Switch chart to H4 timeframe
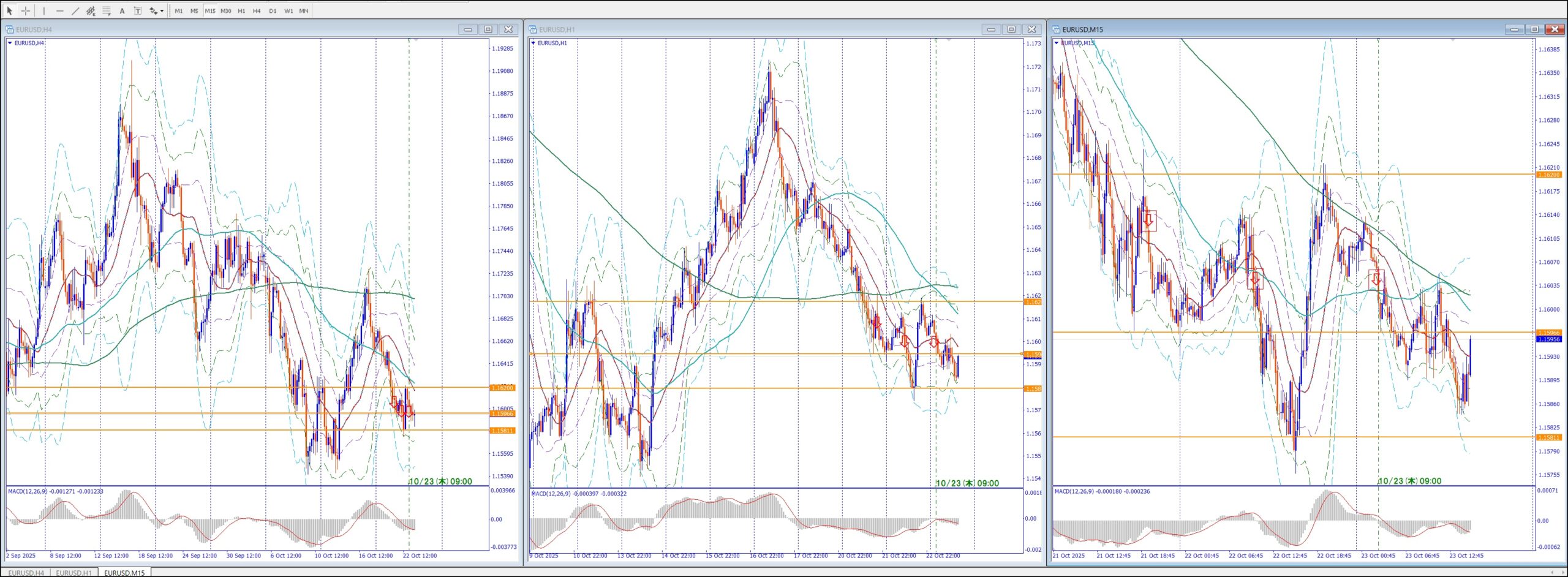Viewport: 1568px width, 577px height. [x=257, y=11]
